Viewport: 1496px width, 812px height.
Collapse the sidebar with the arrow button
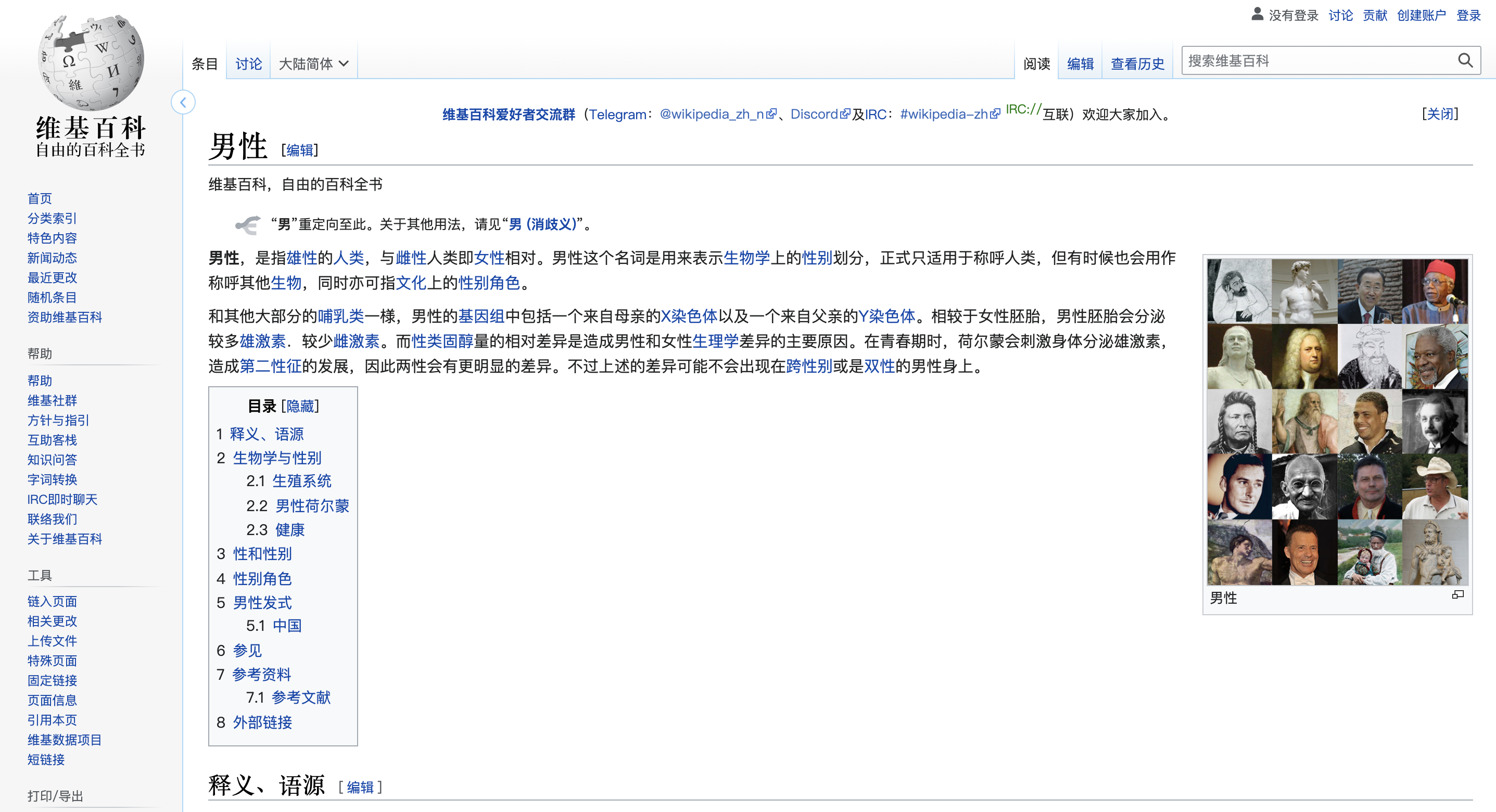tap(183, 103)
